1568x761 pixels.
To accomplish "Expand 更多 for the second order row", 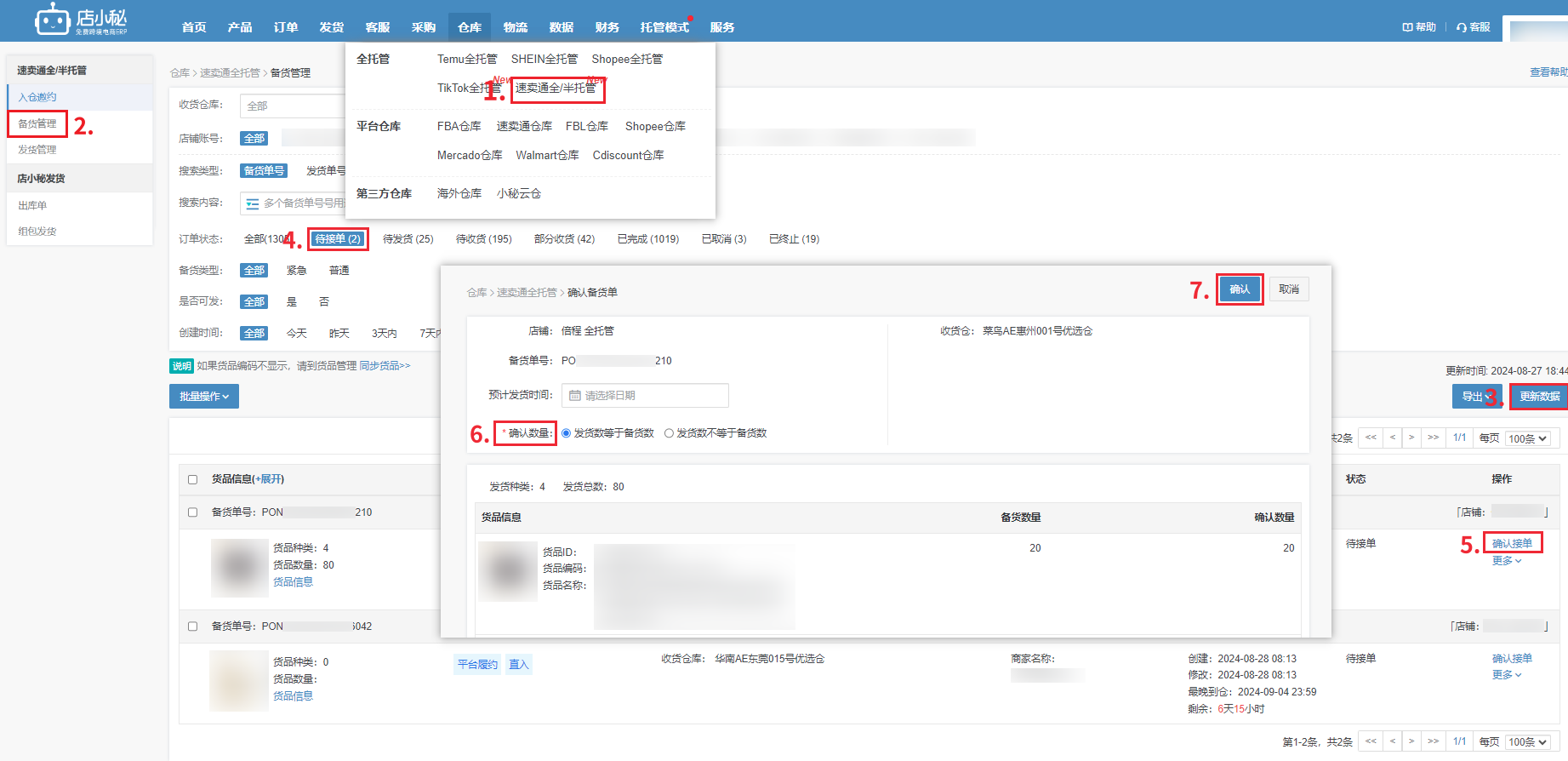I will [x=1507, y=675].
